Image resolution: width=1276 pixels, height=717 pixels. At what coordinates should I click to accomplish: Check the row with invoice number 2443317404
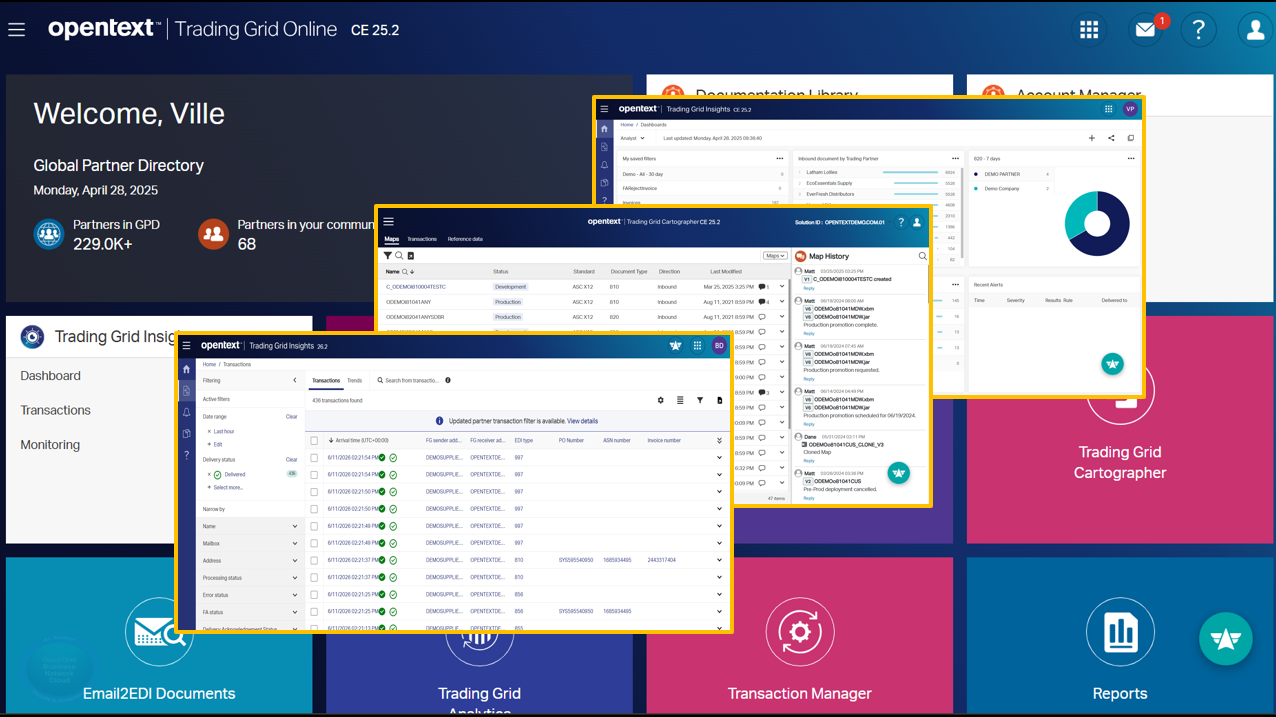314,560
